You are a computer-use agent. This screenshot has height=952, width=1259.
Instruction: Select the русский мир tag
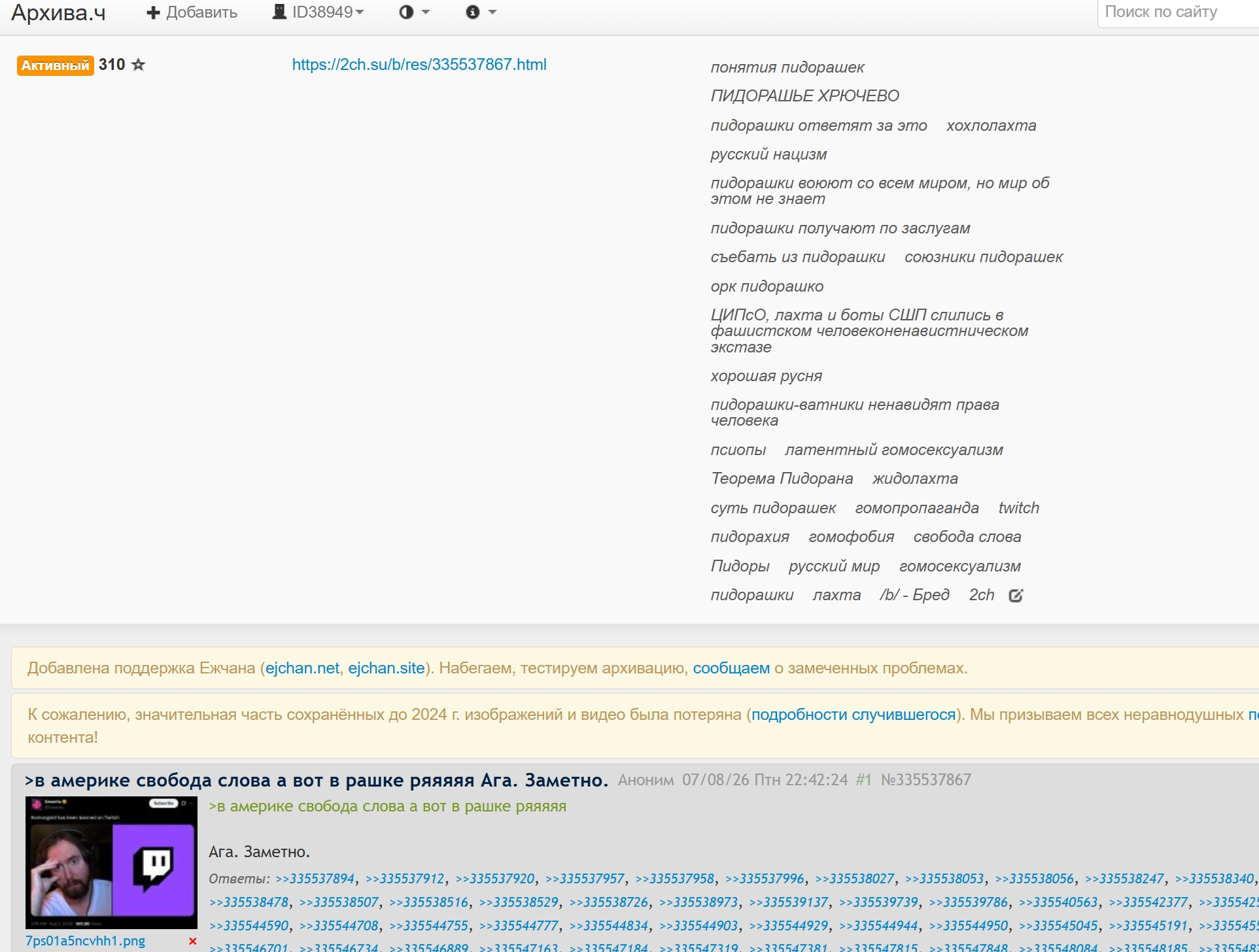click(835, 566)
